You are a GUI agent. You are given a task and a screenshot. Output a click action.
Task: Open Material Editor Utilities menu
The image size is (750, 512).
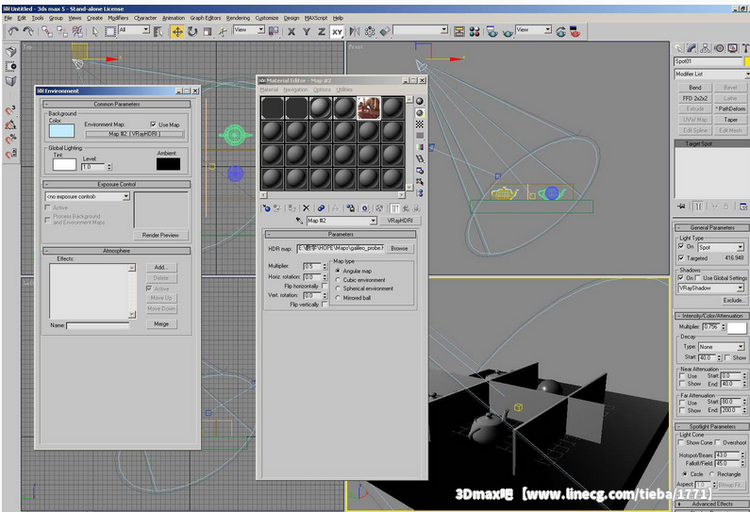344,89
